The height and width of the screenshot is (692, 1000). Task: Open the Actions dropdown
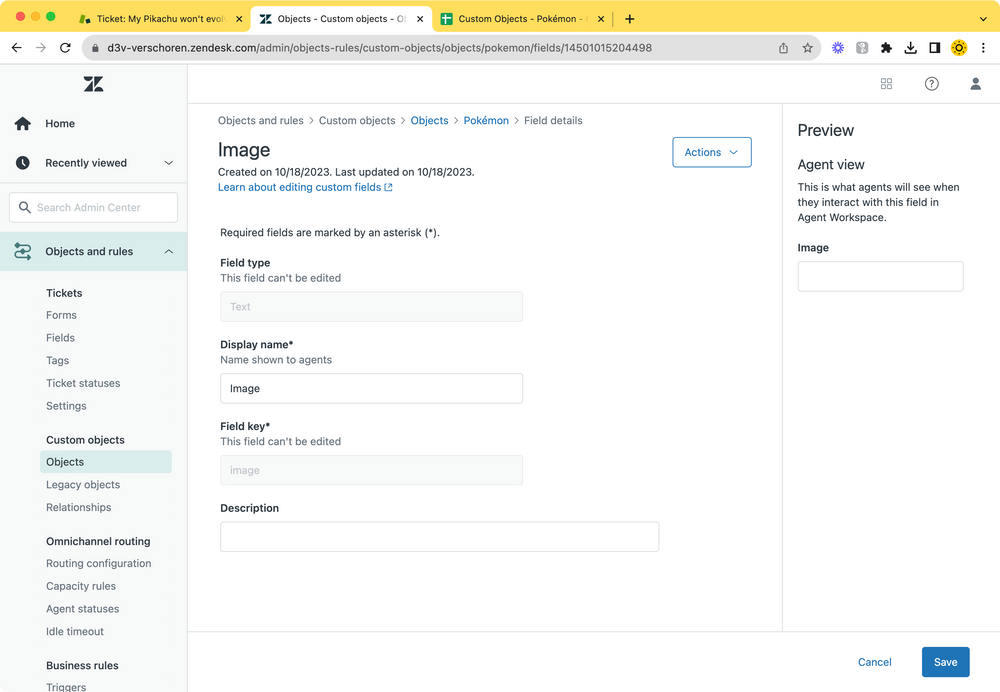[711, 152]
